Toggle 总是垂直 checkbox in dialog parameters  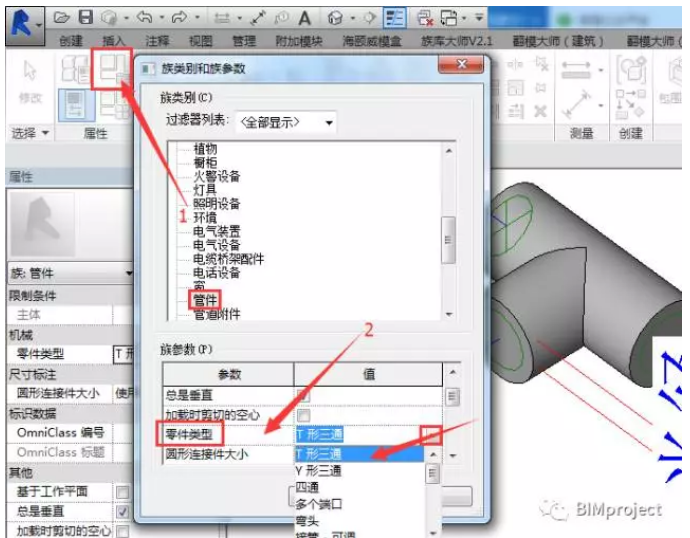303,395
